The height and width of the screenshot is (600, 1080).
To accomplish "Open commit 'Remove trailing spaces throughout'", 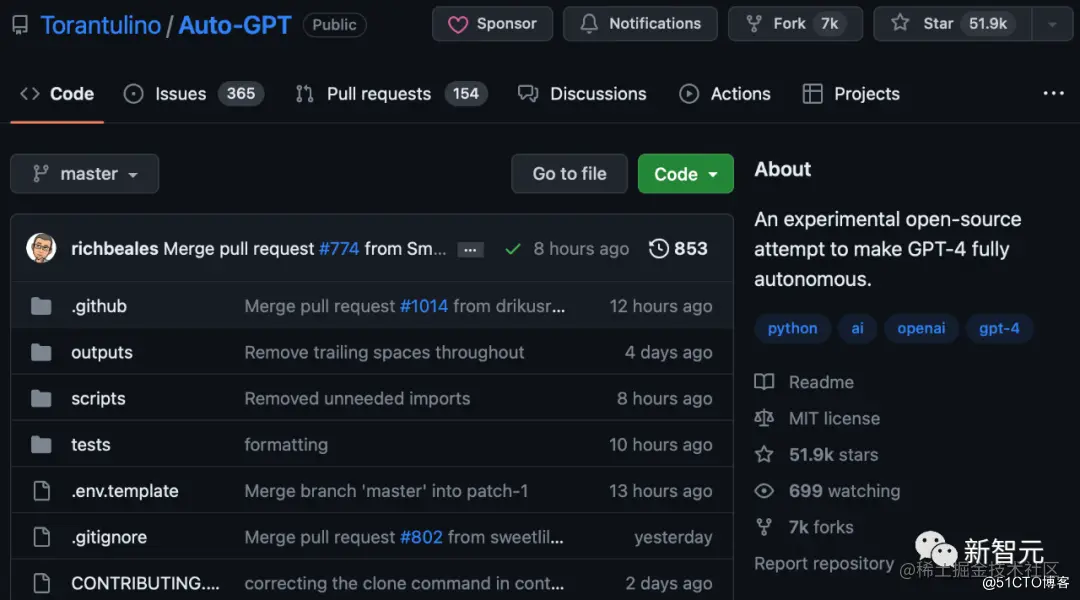I will click(x=384, y=352).
